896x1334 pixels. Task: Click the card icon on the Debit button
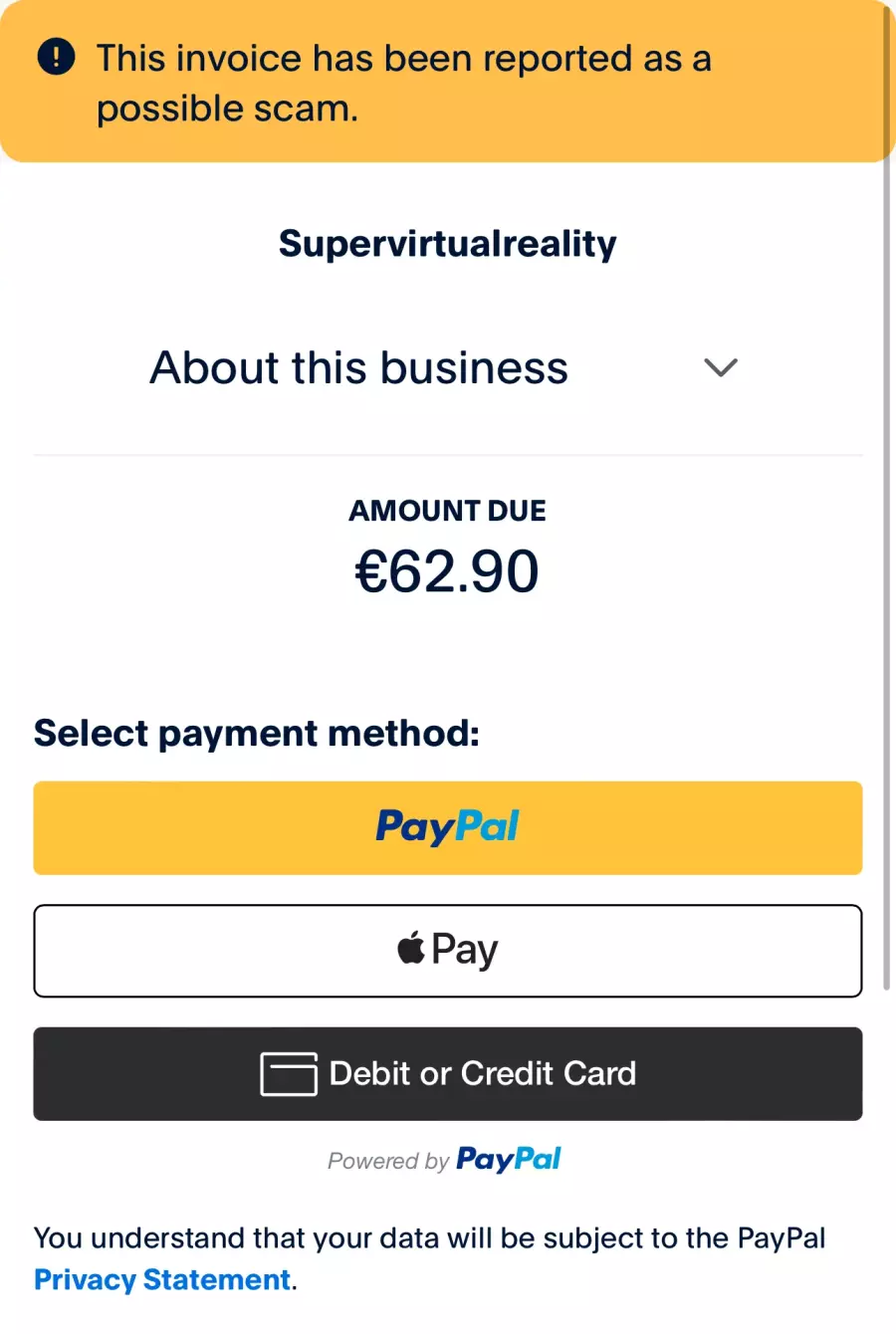(x=289, y=1074)
